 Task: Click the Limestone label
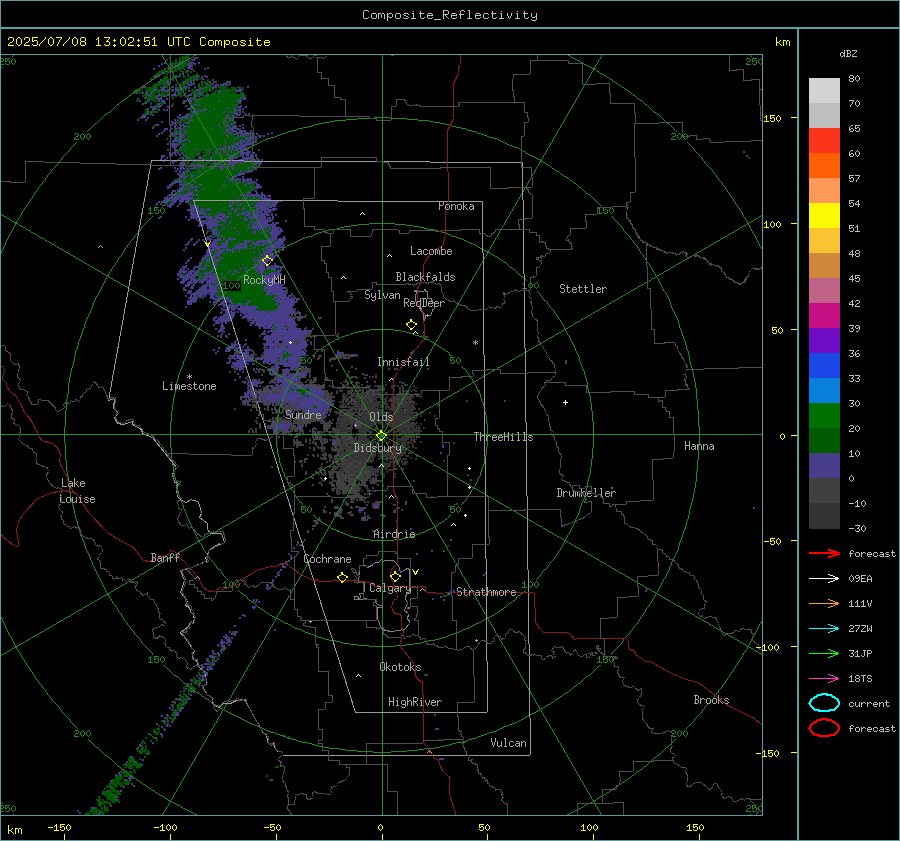click(189, 386)
